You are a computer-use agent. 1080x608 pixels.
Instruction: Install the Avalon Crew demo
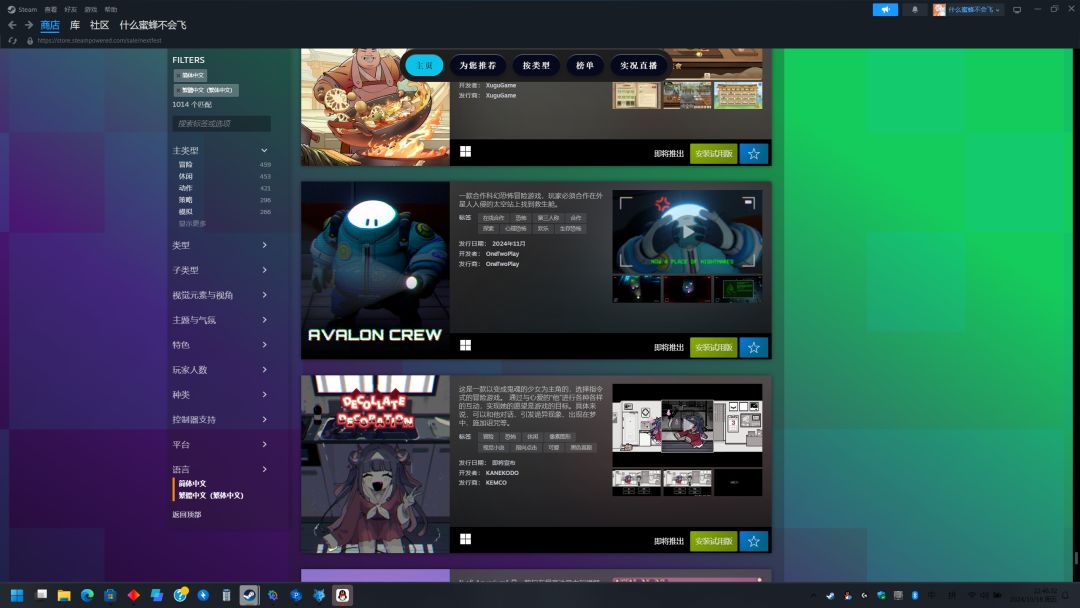(714, 347)
